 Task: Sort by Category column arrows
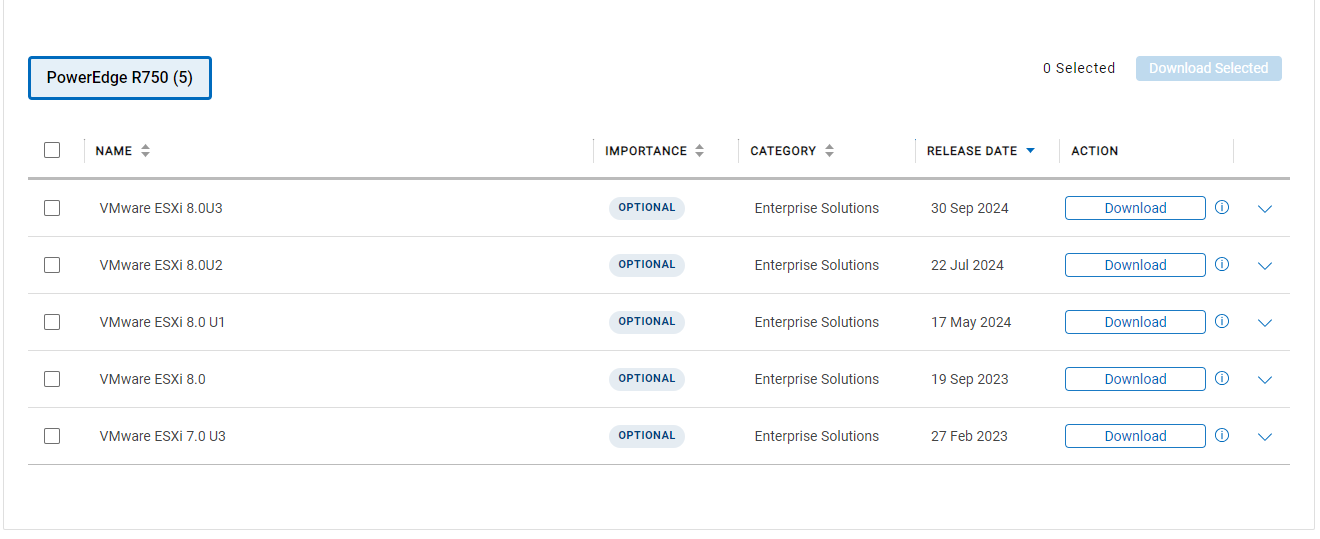(x=830, y=151)
